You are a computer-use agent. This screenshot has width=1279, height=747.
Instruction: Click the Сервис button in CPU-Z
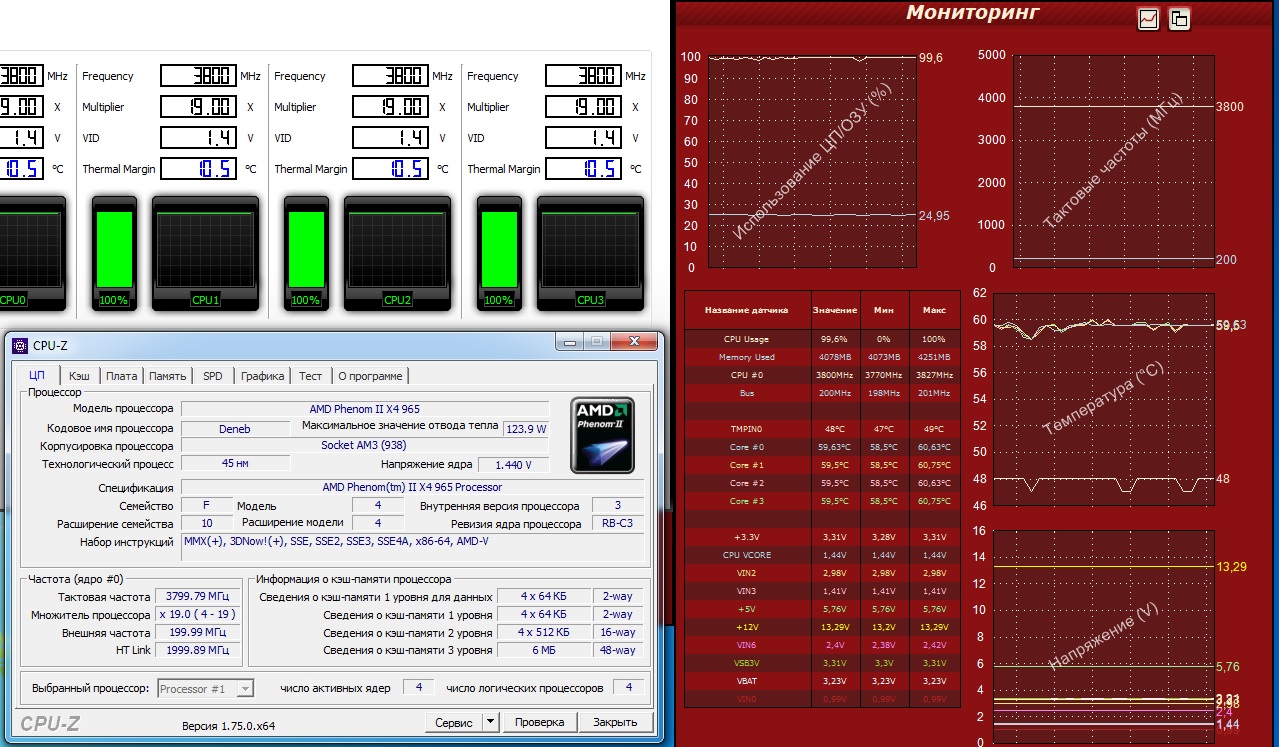[454, 722]
